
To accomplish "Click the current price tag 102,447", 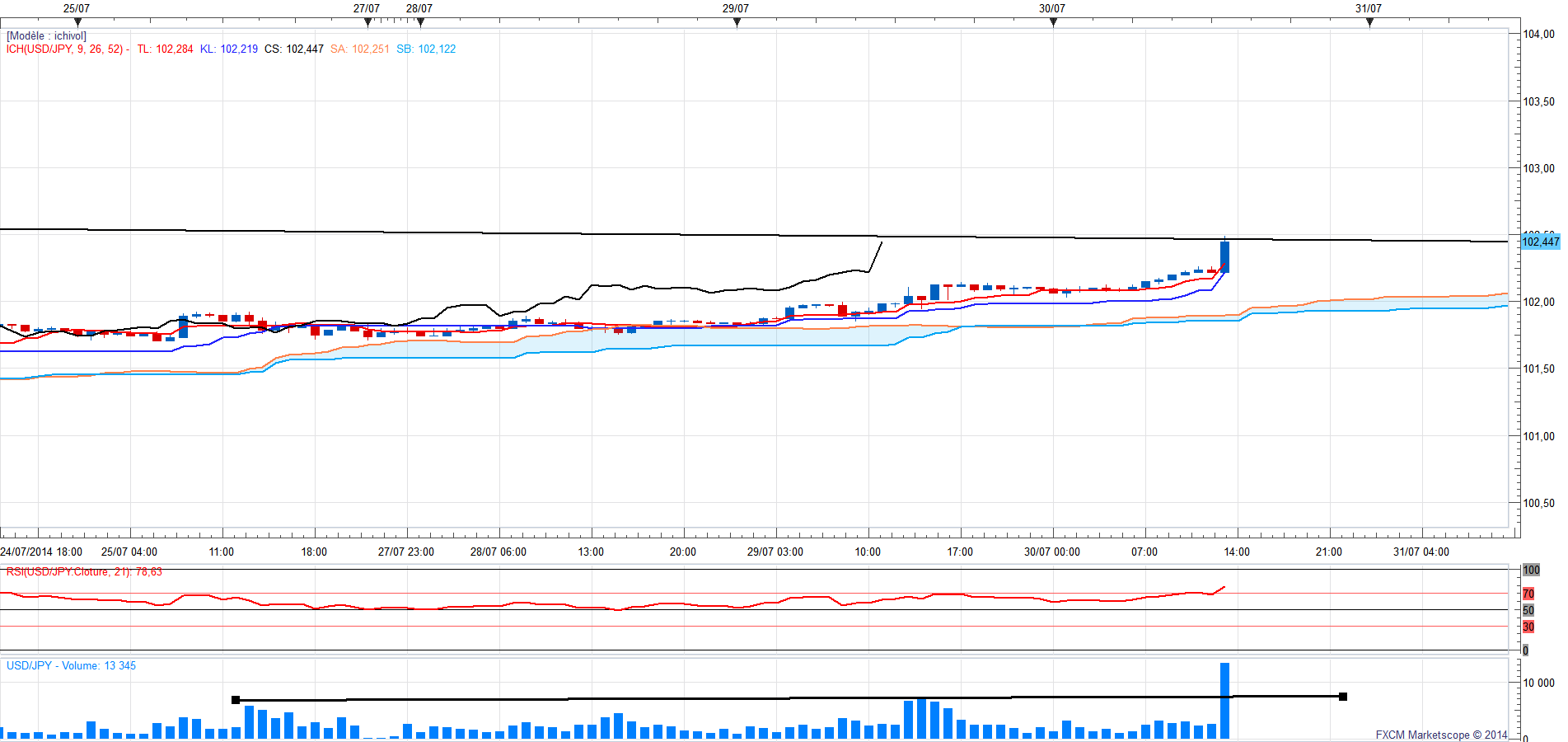I will (x=1540, y=242).
